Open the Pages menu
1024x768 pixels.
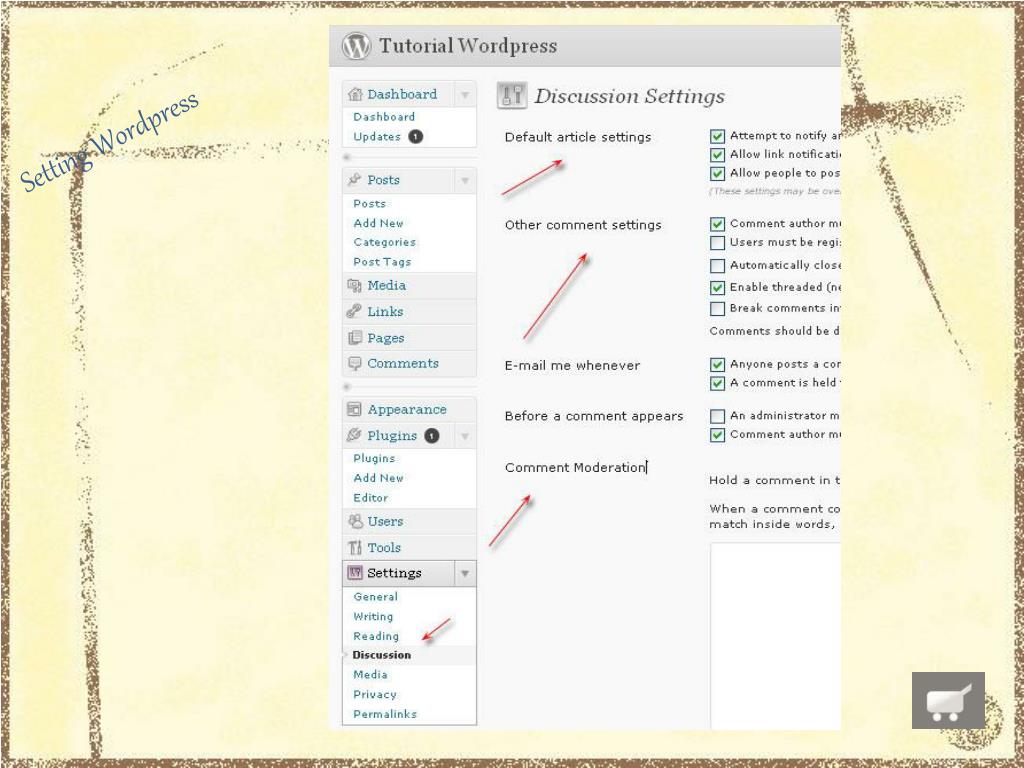tap(385, 338)
